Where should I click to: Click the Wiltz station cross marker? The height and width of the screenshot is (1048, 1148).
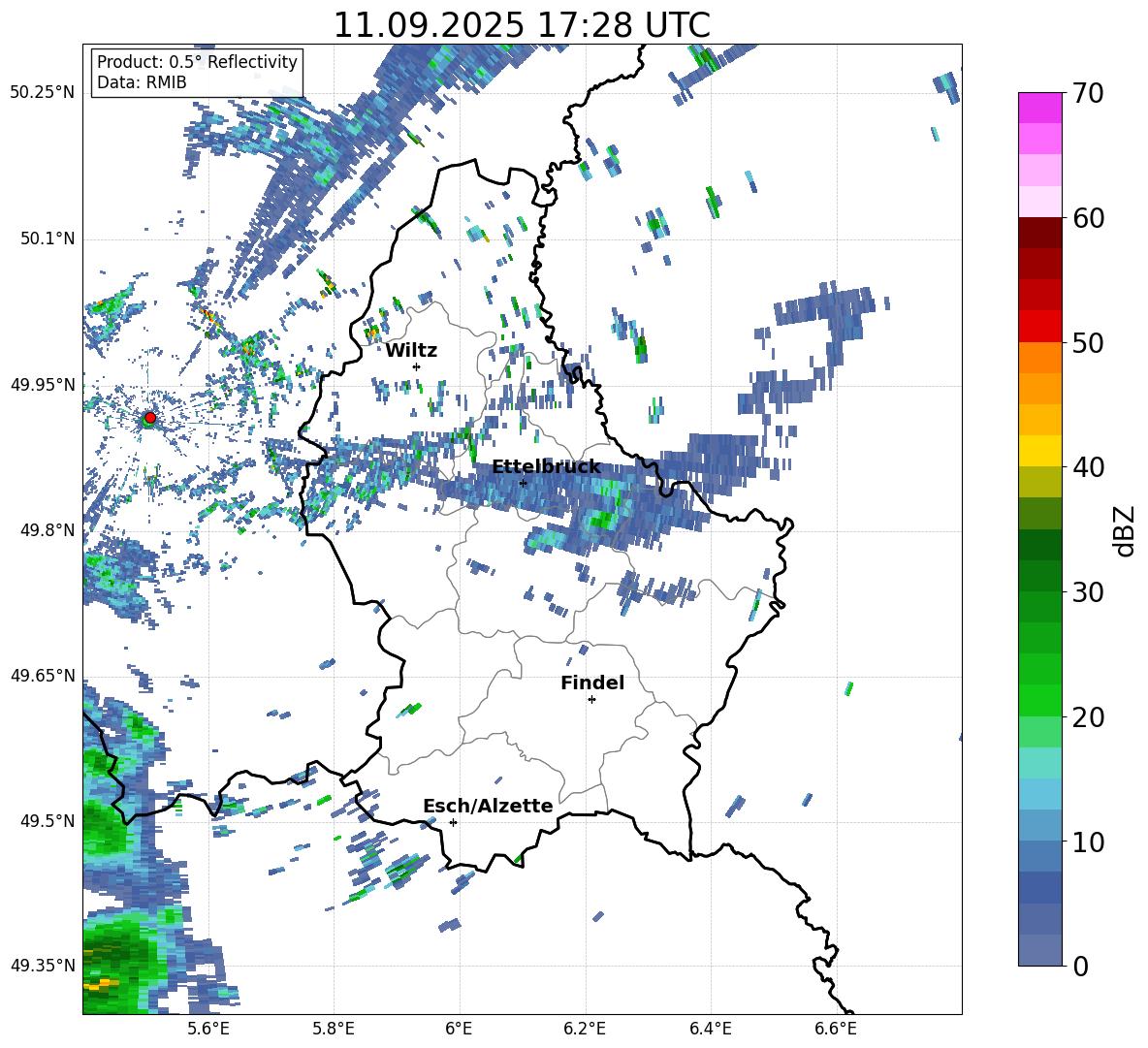(x=417, y=366)
